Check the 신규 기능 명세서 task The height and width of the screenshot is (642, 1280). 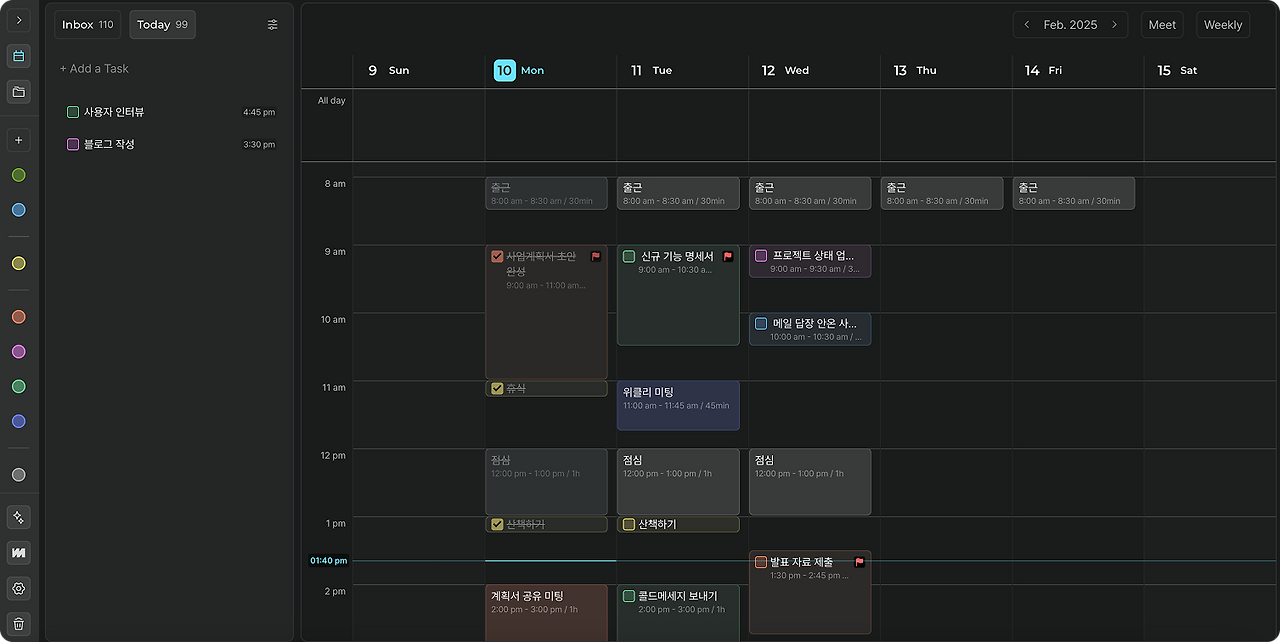pos(629,256)
